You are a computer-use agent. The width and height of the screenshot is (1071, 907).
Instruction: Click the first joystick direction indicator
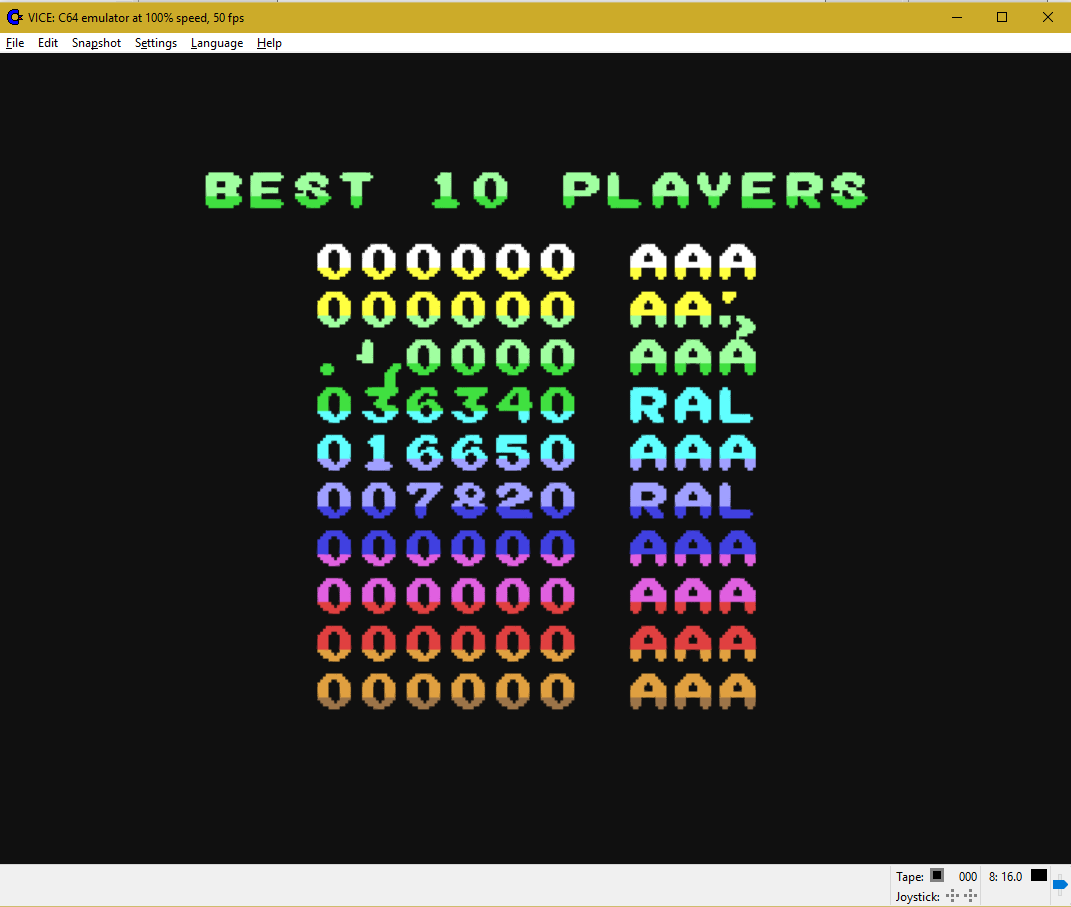952,896
